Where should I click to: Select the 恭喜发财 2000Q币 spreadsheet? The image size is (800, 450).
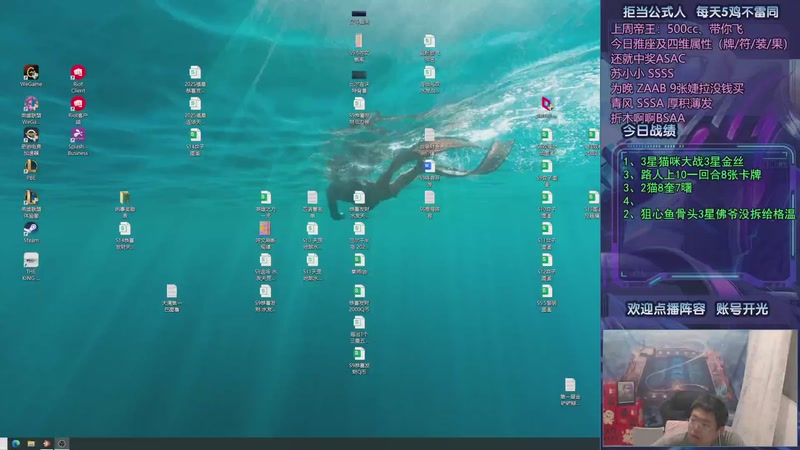point(359,298)
